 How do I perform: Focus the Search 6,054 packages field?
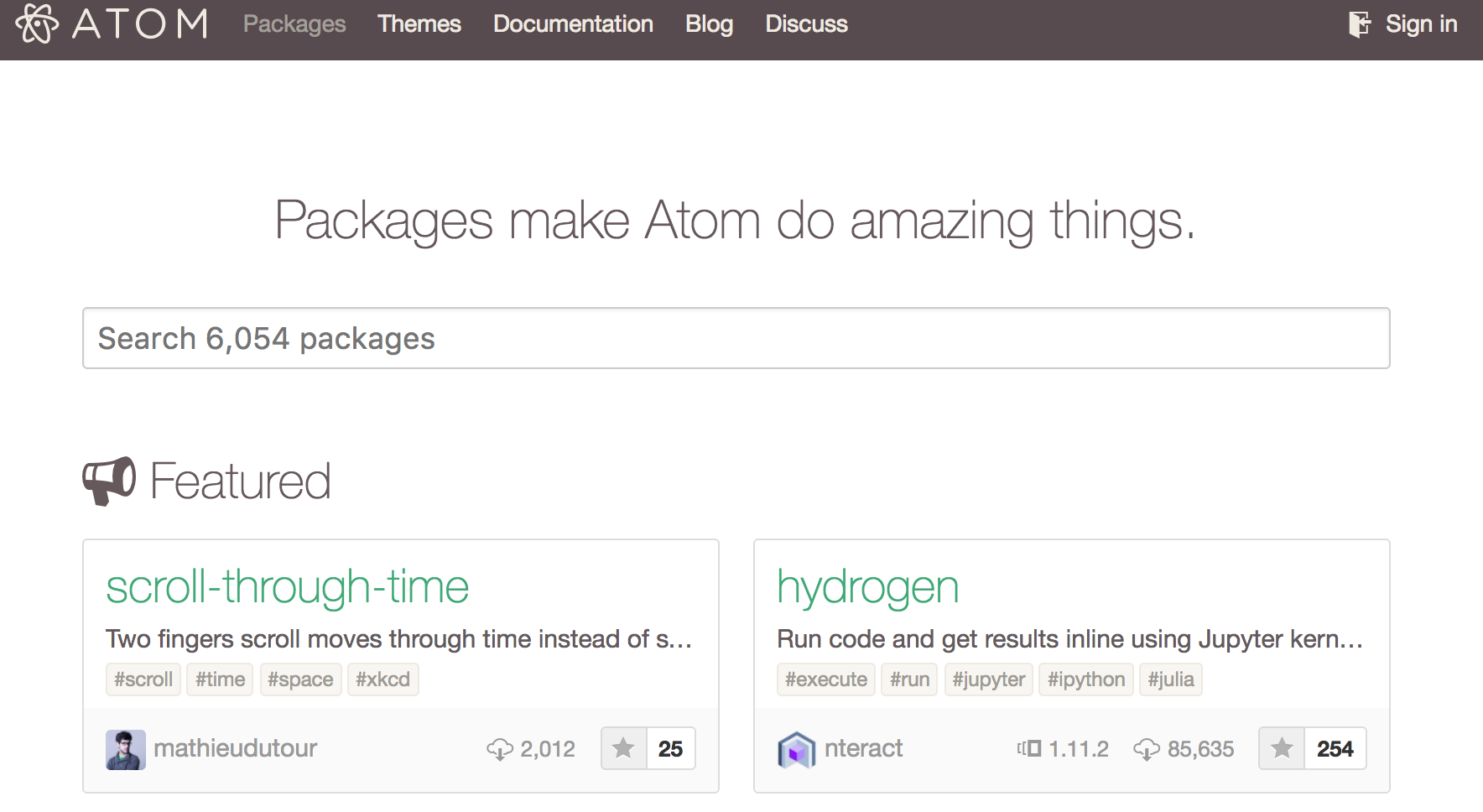click(x=736, y=338)
